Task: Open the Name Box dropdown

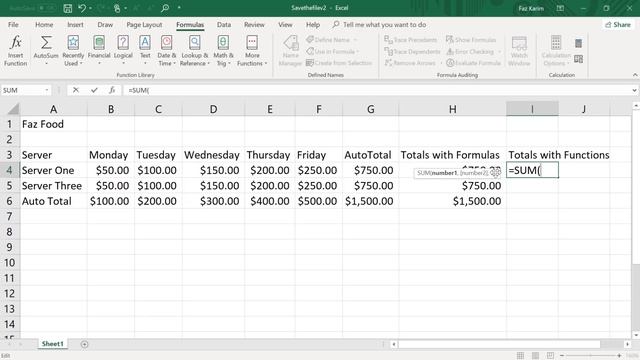Action: tap(47, 90)
